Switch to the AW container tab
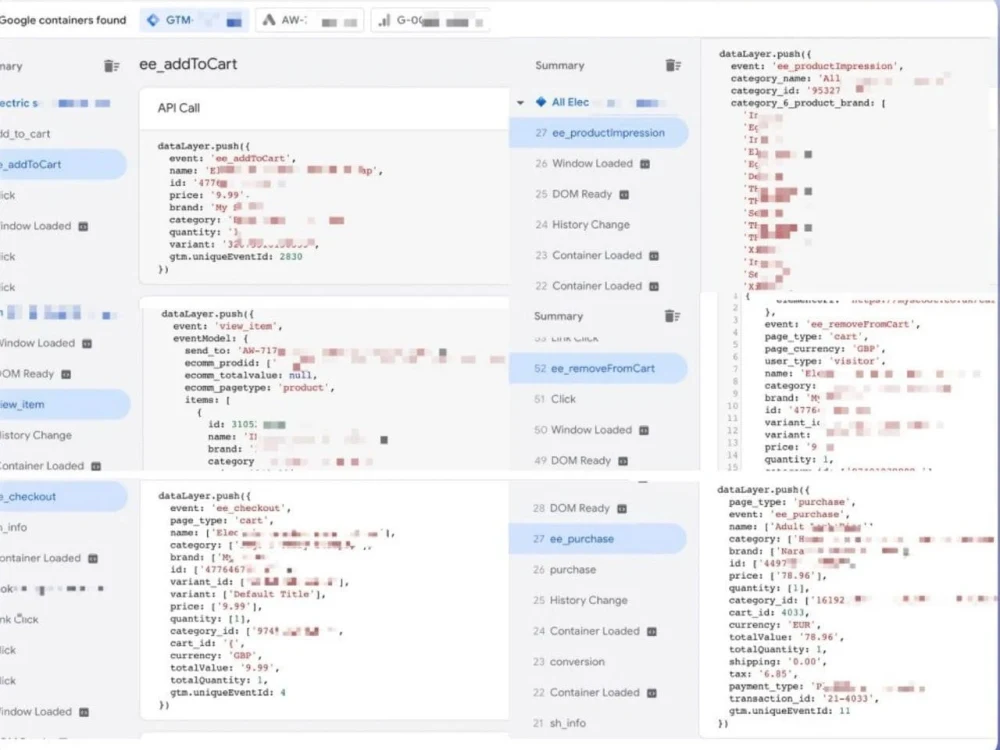Viewport: 1000px width, 750px height. [310, 20]
